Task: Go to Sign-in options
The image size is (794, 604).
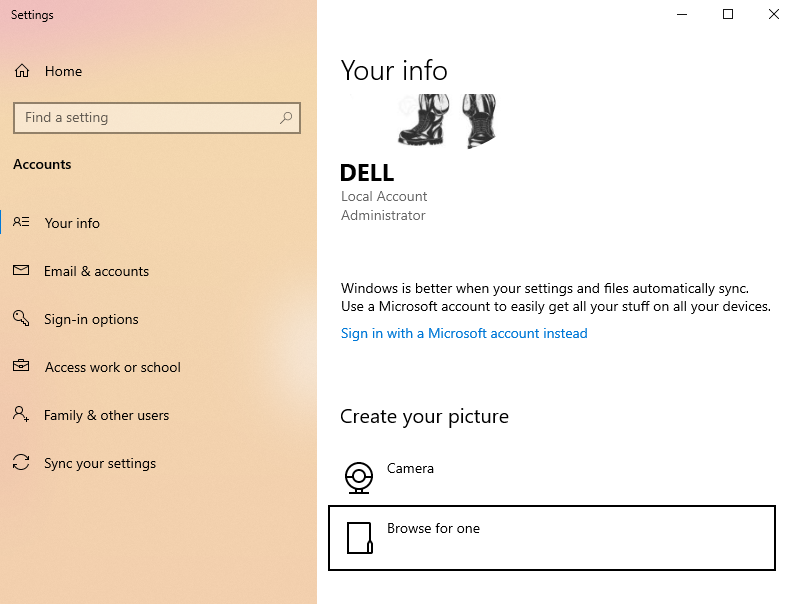Action: [91, 319]
